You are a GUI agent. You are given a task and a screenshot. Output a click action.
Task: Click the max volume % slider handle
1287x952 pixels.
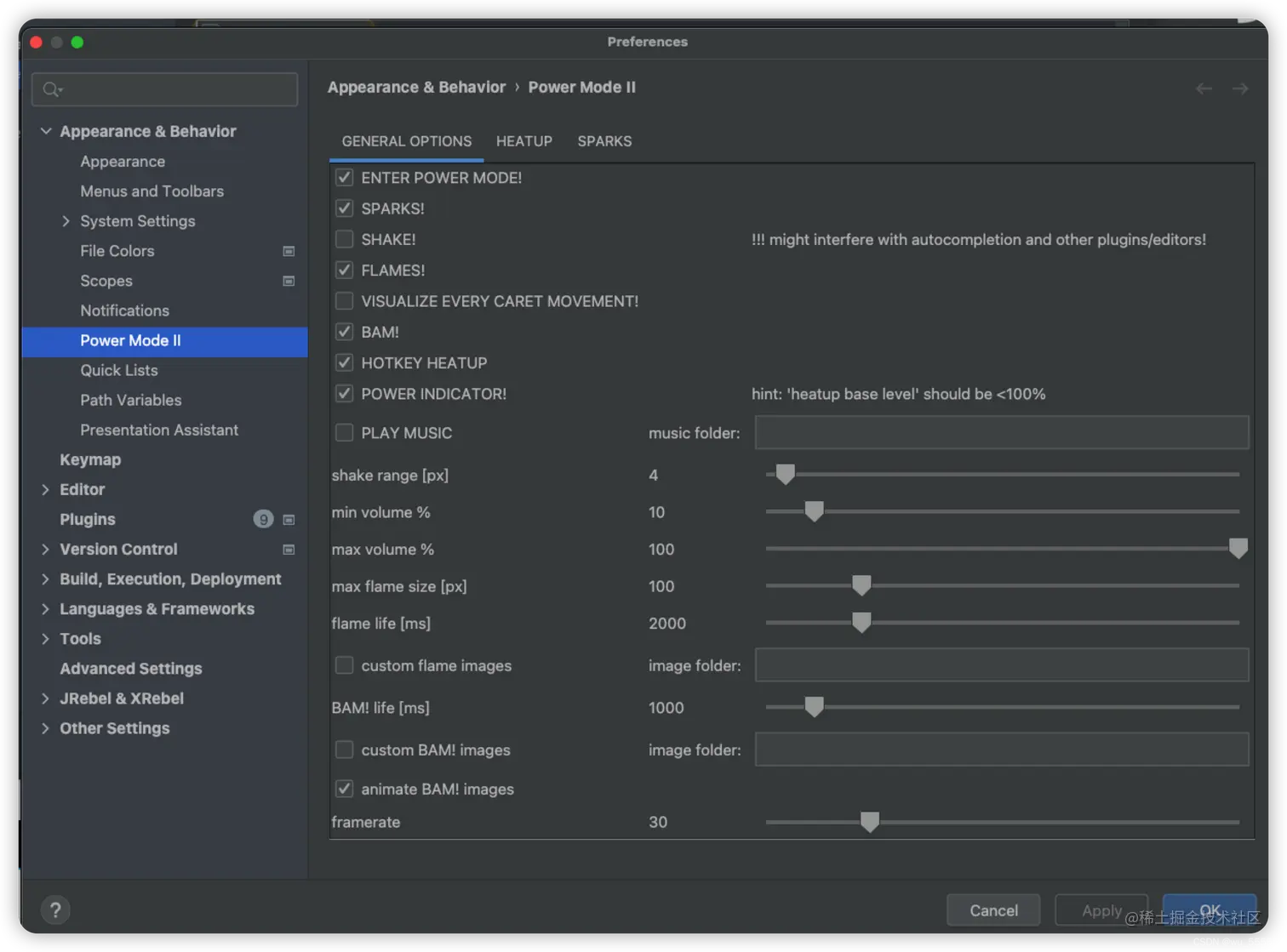pyautogui.click(x=1238, y=549)
